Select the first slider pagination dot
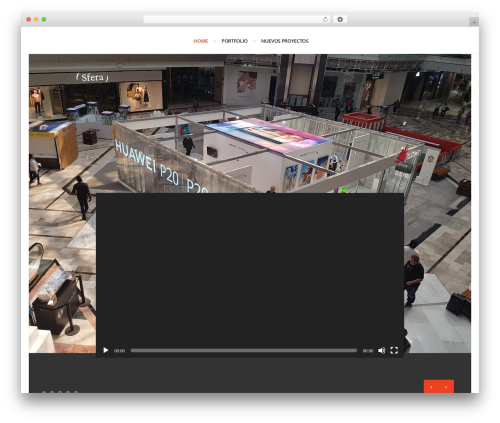Image resolution: width=500 pixels, height=423 pixels. [x=44, y=392]
